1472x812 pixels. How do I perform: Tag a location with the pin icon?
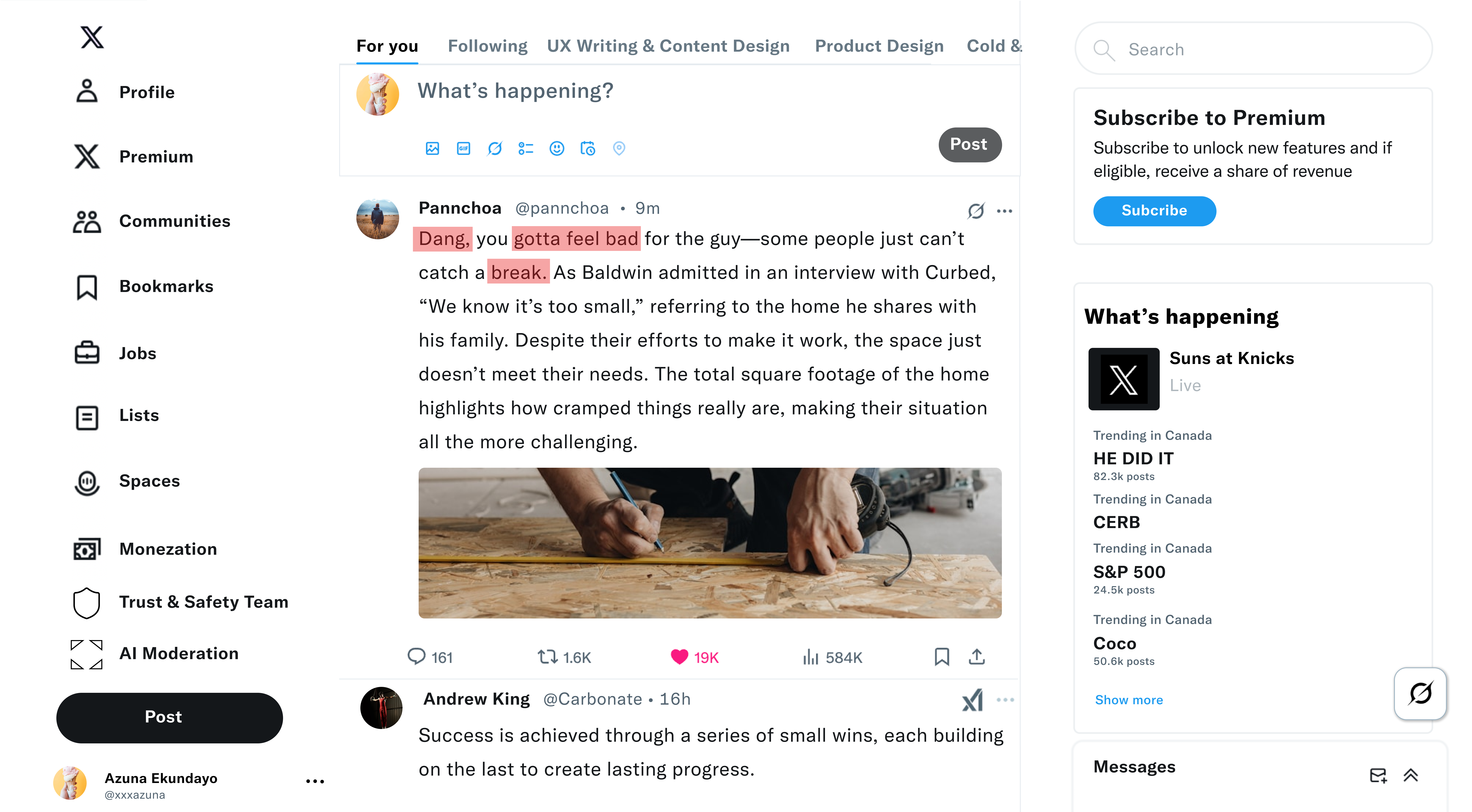point(619,148)
